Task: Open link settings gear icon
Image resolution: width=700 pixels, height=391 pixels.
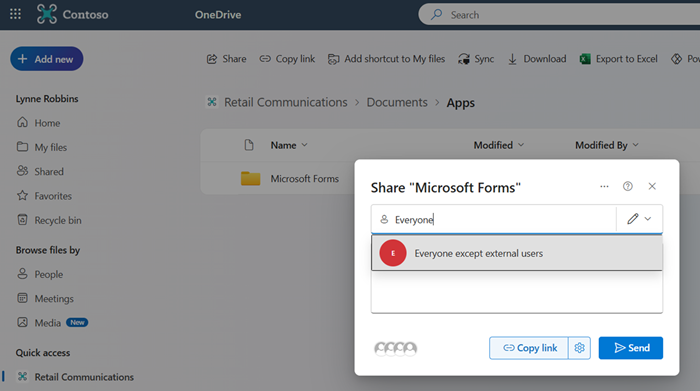Action: (579, 348)
